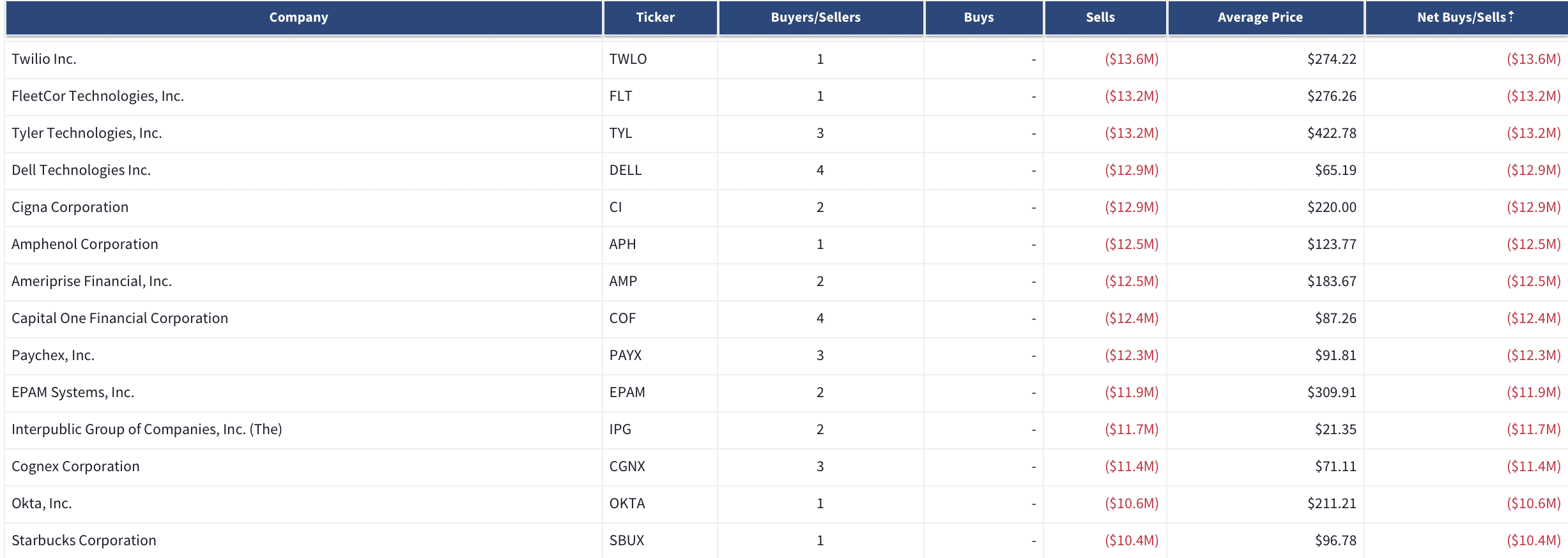Image resolution: width=1568 pixels, height=558 pixels.
Task: Select the Twilio Inc. company row
Action: click(x=786, y=59)
